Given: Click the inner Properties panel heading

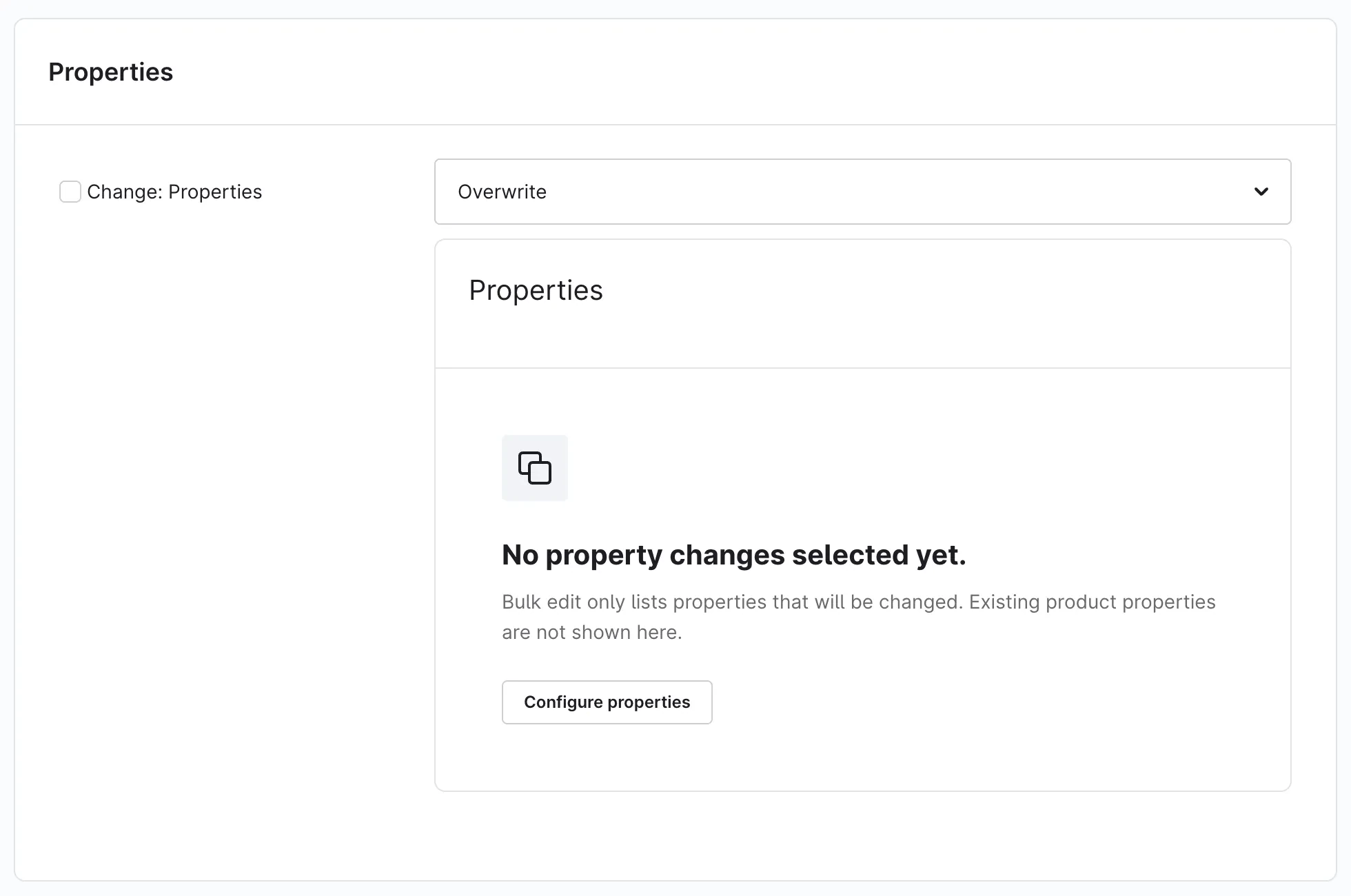Looking at the screenshot, I should click(536, 290).
